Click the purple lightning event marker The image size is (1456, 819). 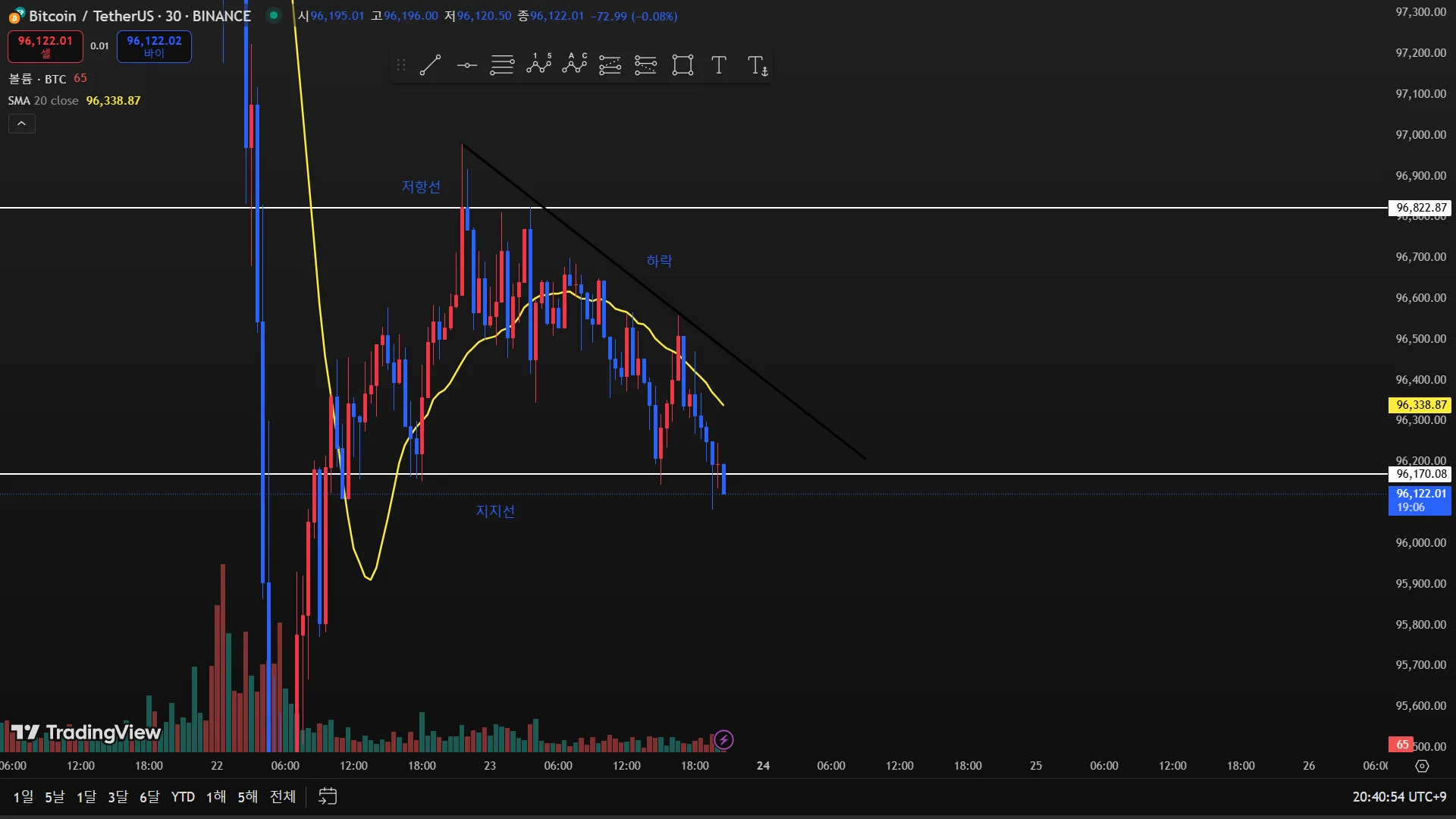pos(724,739)
